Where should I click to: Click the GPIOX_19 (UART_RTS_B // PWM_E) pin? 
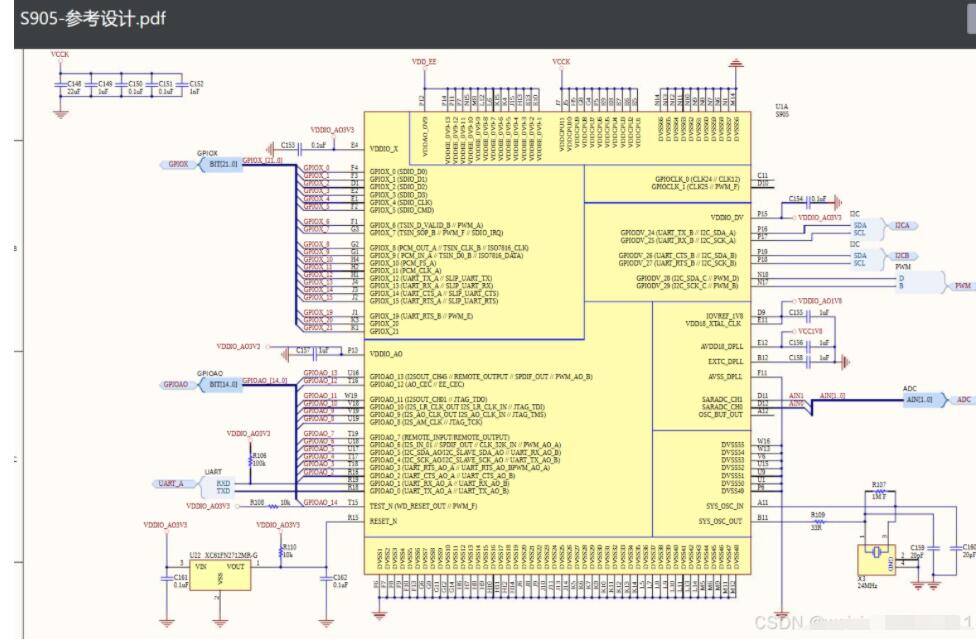click(x=421, y=316)
